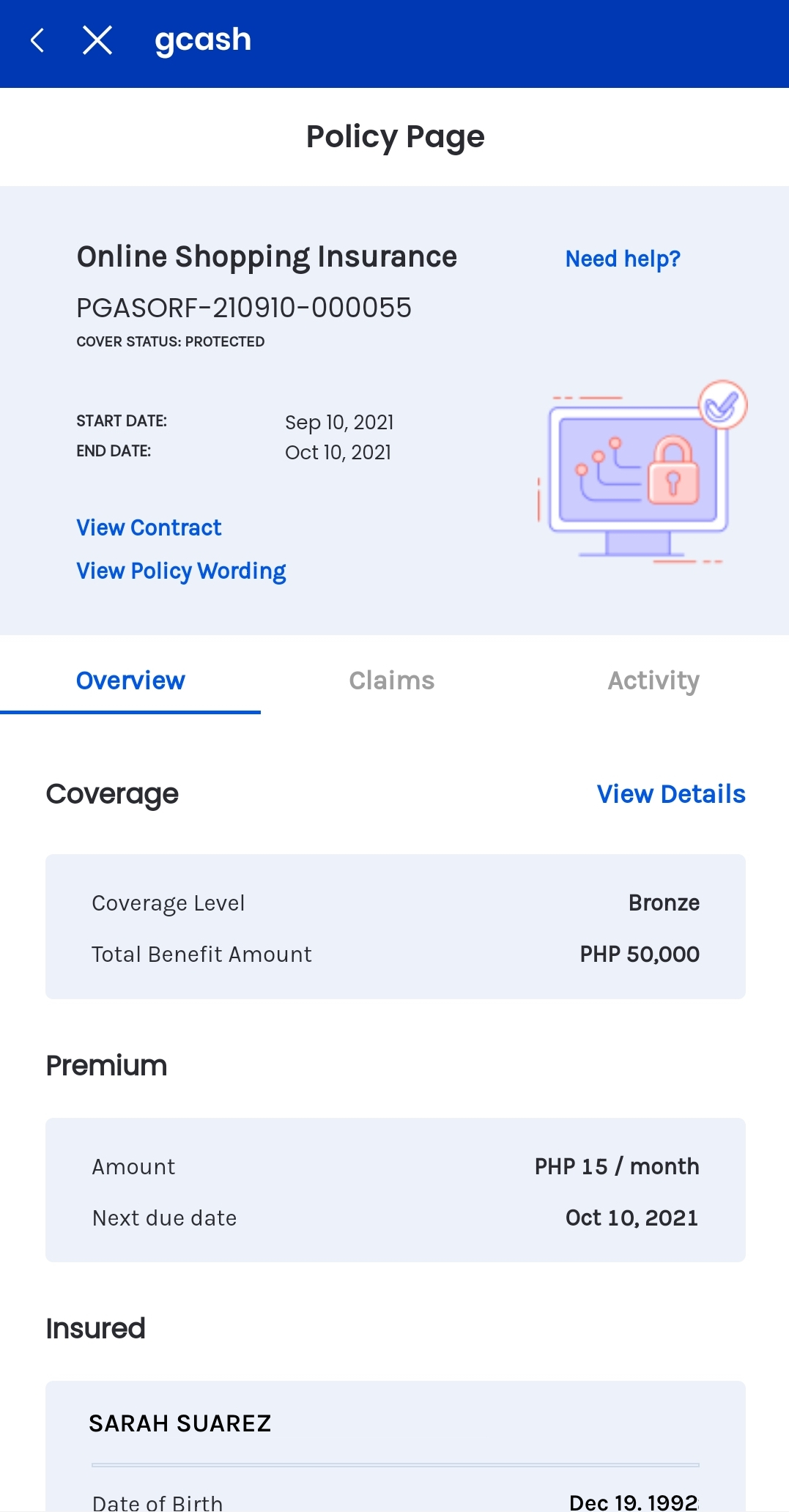Screen dimensions: 789x1512
Task: Tap insured name SARAH SUAREZ
Action: pyautogui.click(x=180, y=1423)
